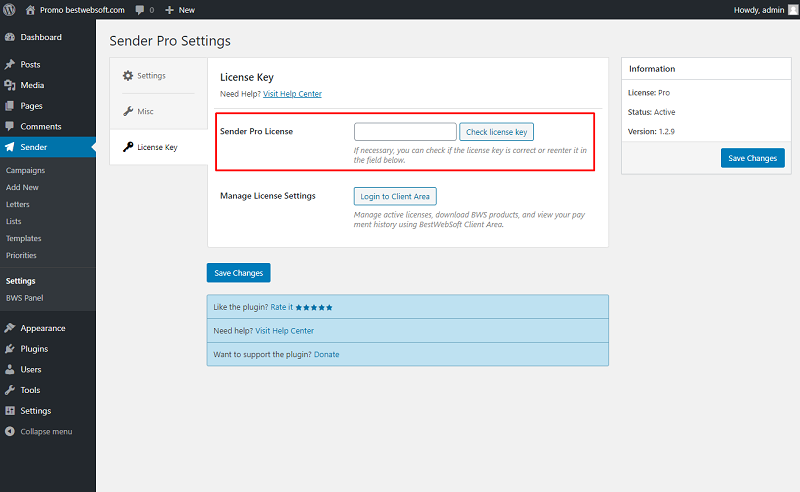Select the License Key tab label
Screen dimensions: 800x492
pos(157,147)
